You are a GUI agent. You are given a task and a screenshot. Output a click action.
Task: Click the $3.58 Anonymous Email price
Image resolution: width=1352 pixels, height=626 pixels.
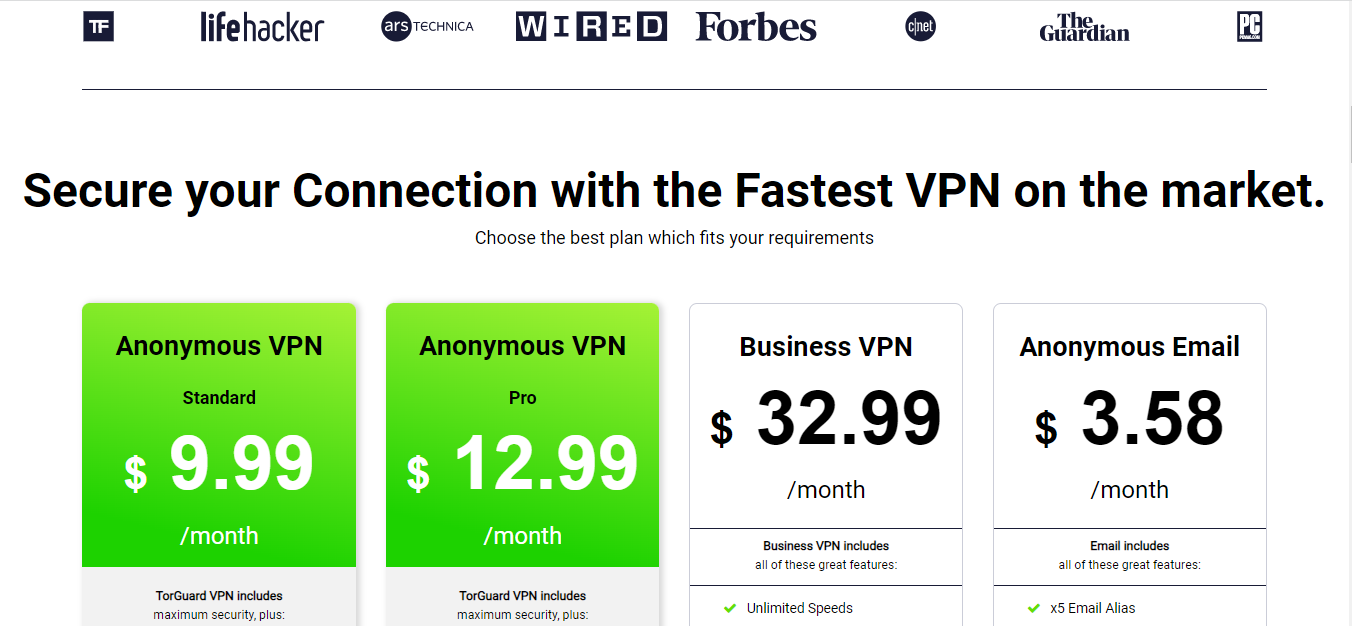click(x=1130, y=419)
